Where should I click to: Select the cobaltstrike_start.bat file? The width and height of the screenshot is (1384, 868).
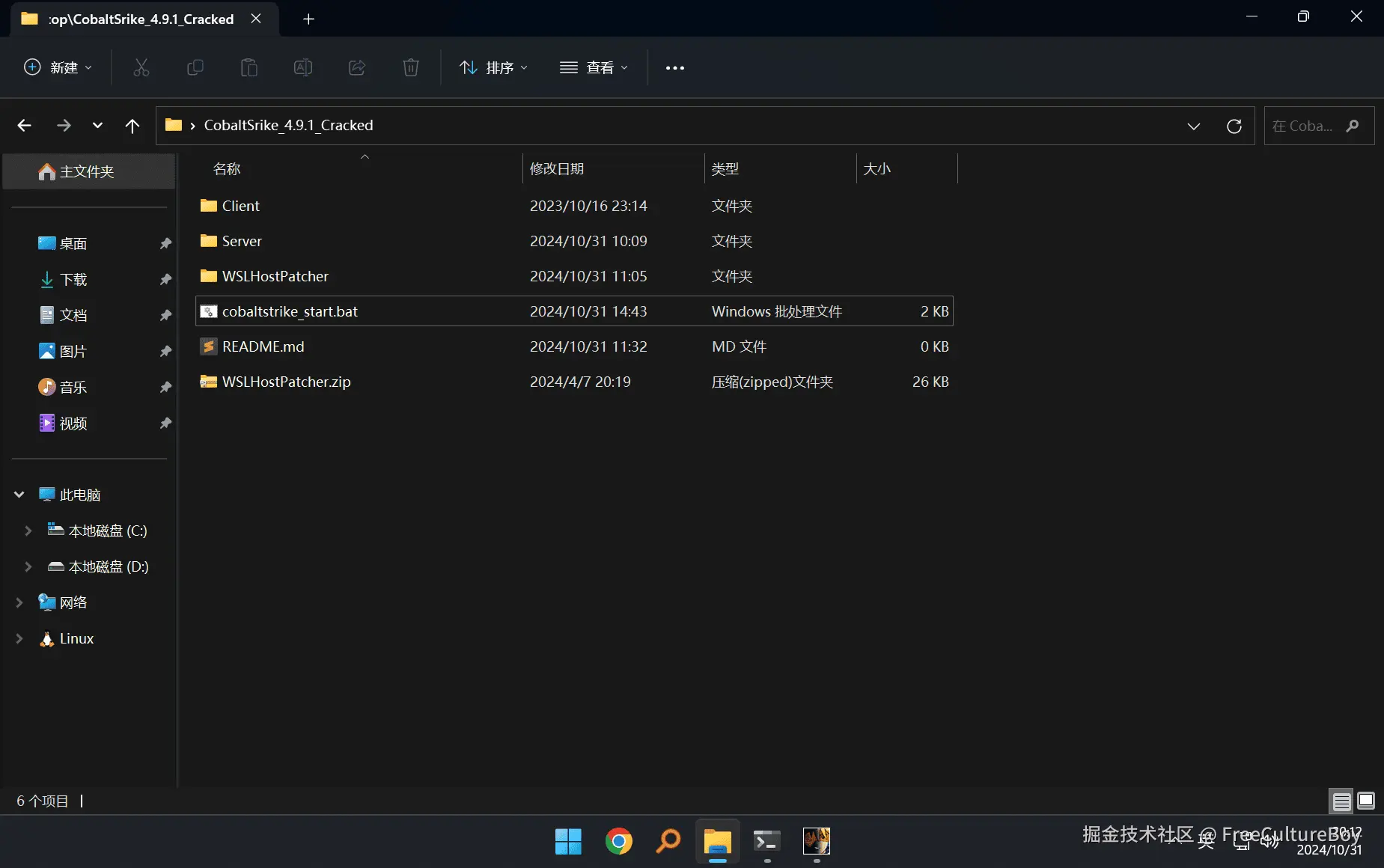click(x=574, y=311)
